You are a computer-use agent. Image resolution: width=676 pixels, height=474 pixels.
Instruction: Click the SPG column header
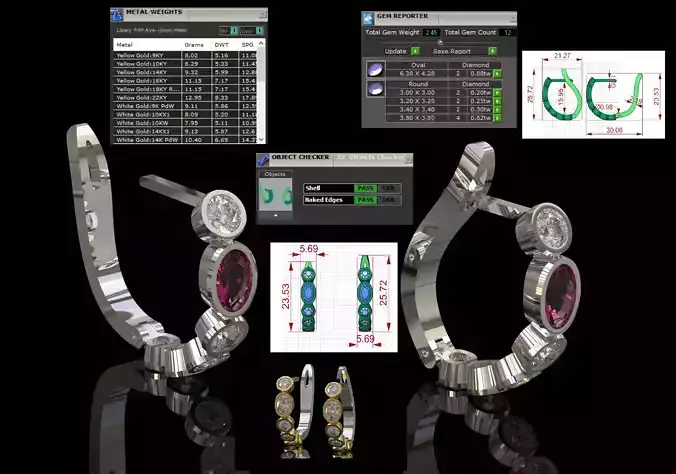(247, 45)
